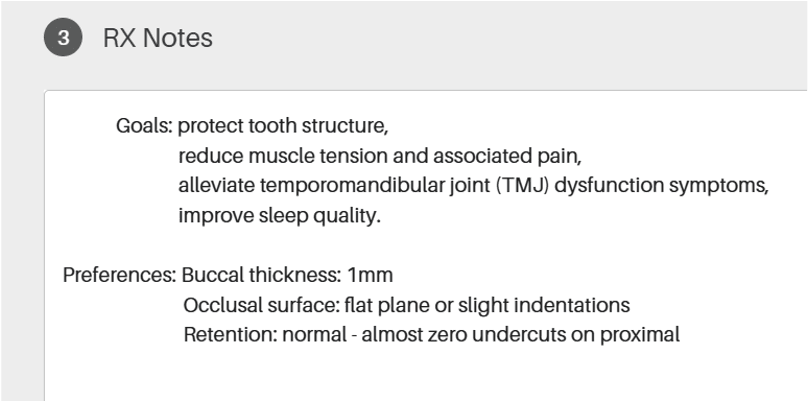Click inside the RX Notes text area

click(x=426, y=245)
